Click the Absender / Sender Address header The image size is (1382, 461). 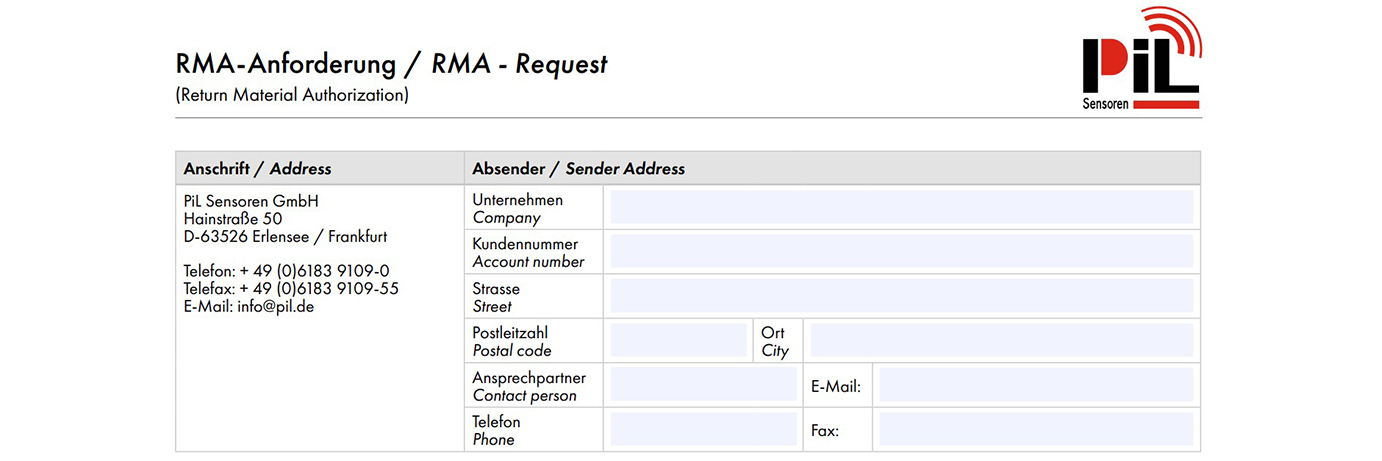pyautogui.click(x=578, y=169)
